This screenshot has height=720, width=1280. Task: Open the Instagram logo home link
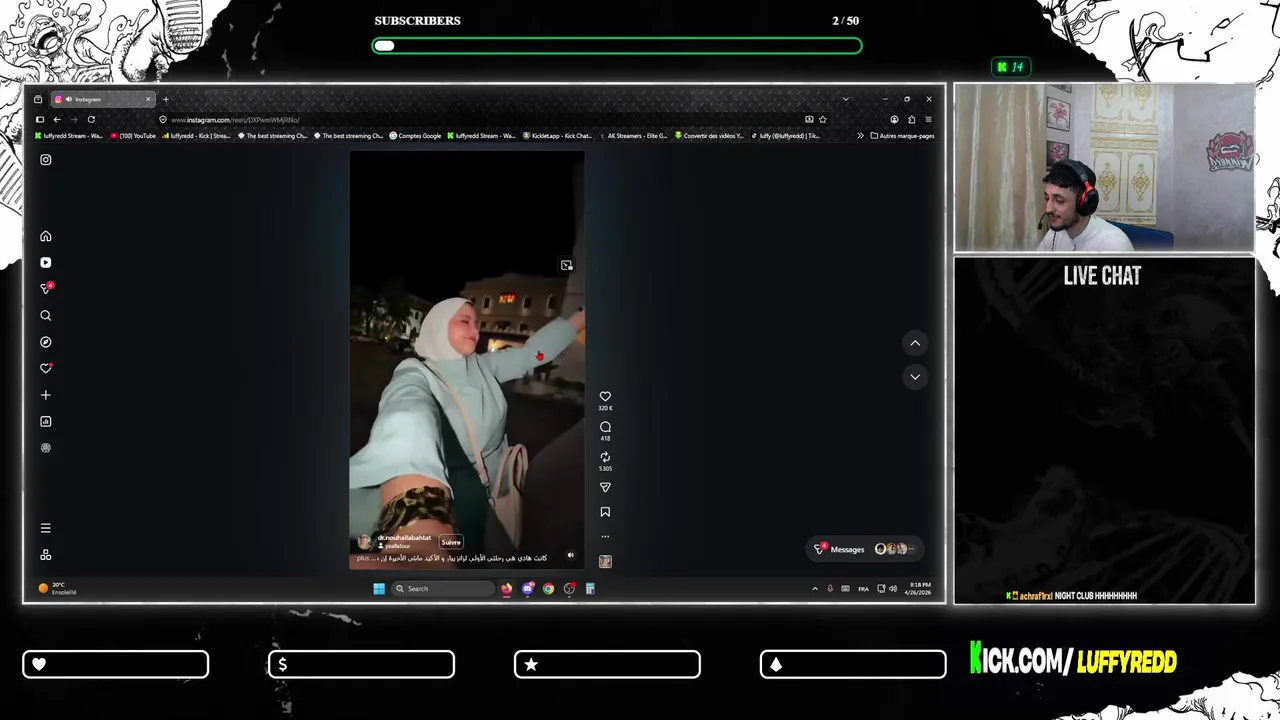(x=45, y=160)
